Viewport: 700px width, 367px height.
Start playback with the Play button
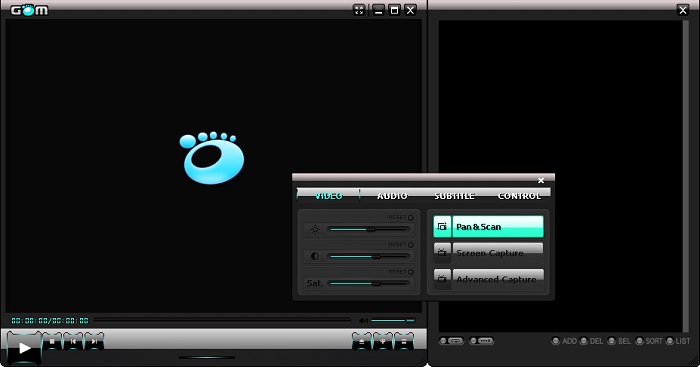[25, 347]
